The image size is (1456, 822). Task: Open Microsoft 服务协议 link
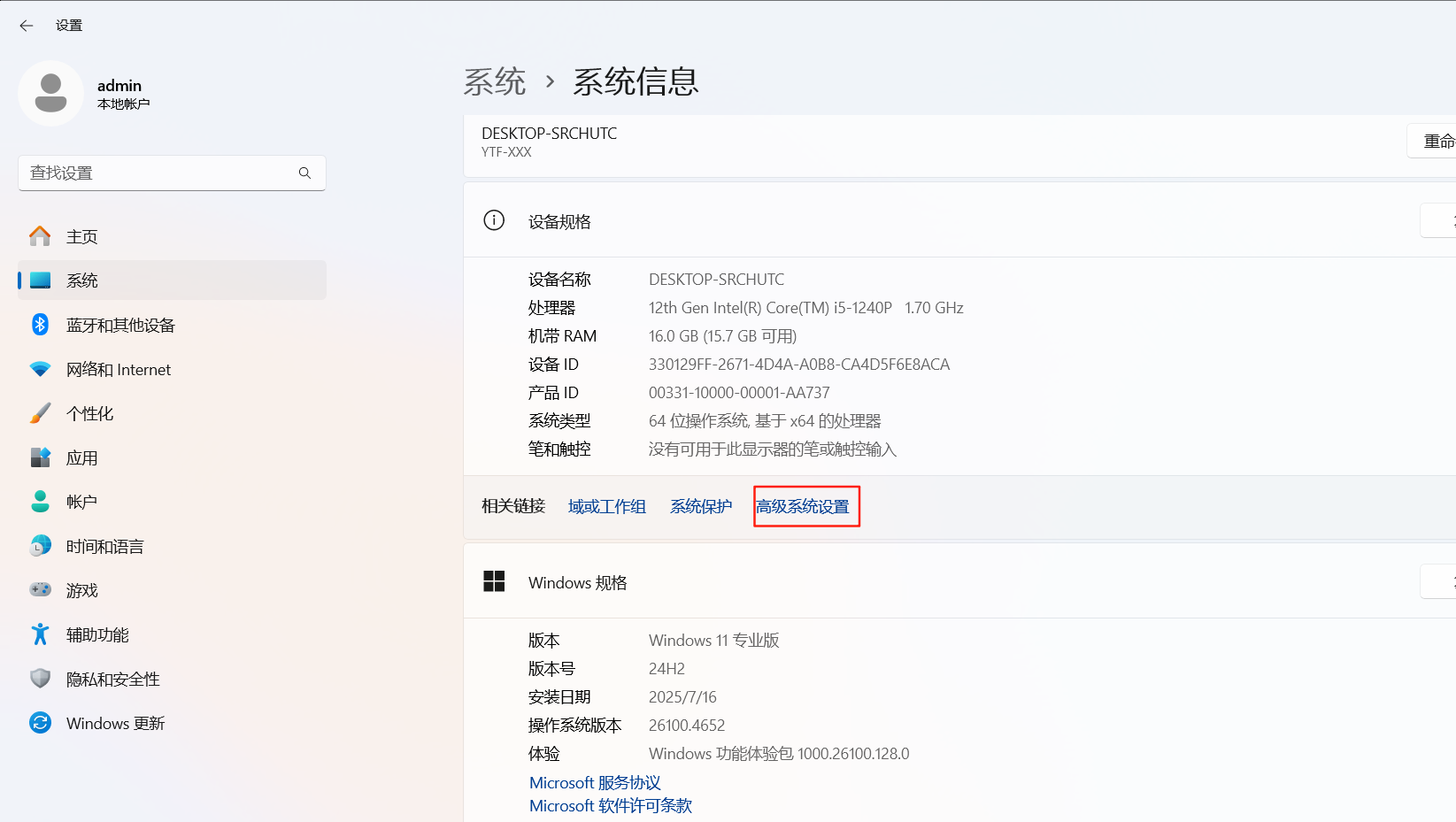click(x=595, y=782)
